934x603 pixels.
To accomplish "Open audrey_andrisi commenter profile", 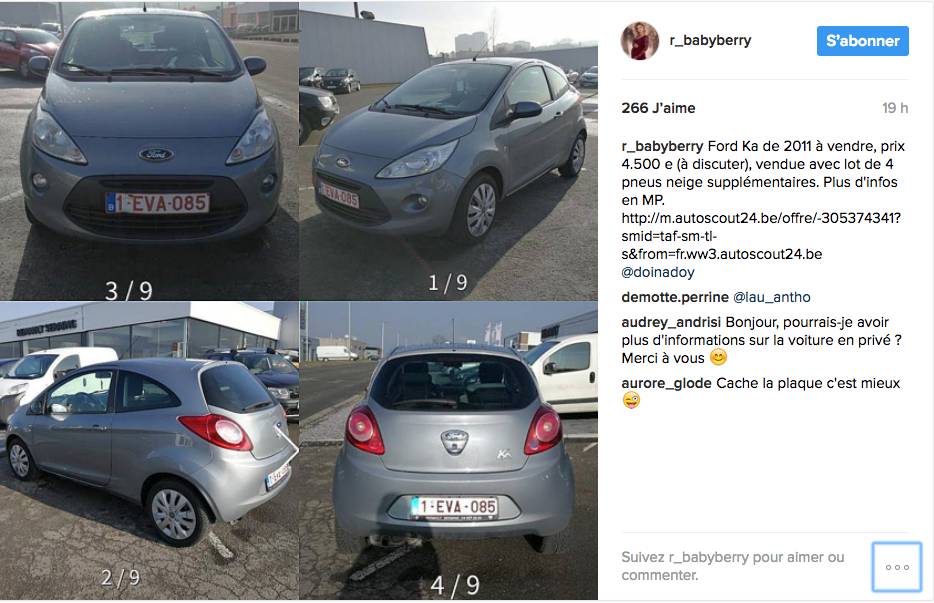I will tap(671, 322).
